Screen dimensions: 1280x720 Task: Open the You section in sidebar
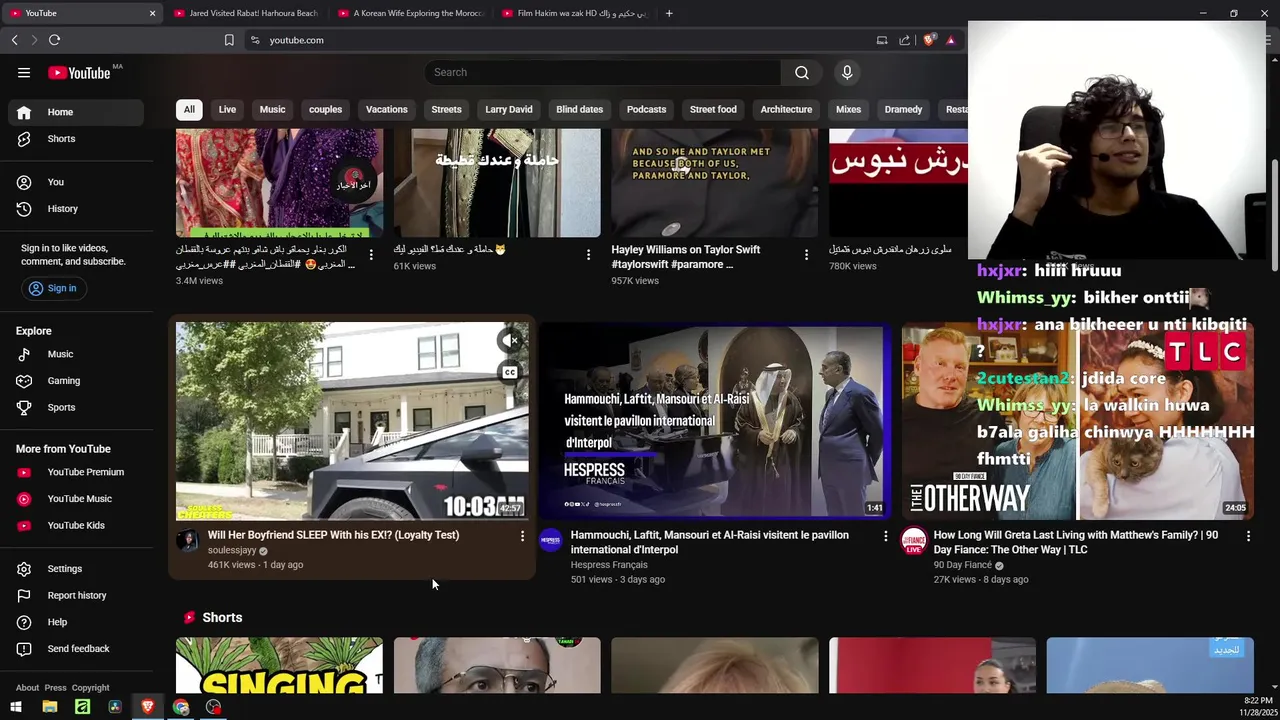78,182
